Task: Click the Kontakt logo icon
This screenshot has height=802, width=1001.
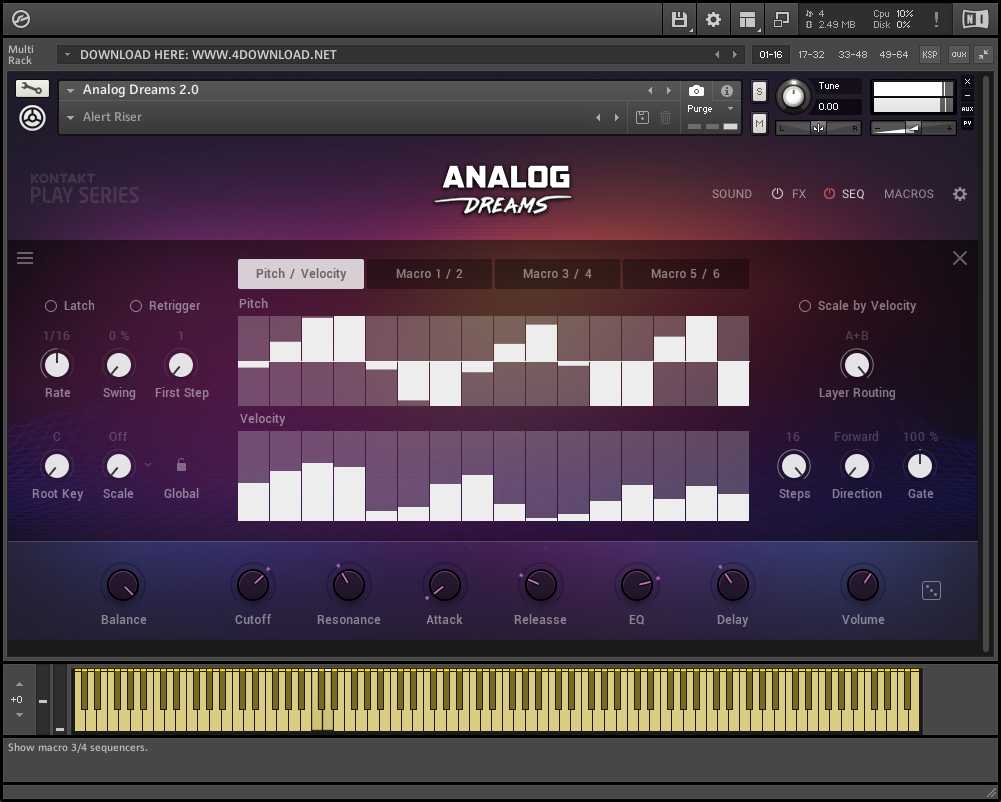Action: coord(20,19)
